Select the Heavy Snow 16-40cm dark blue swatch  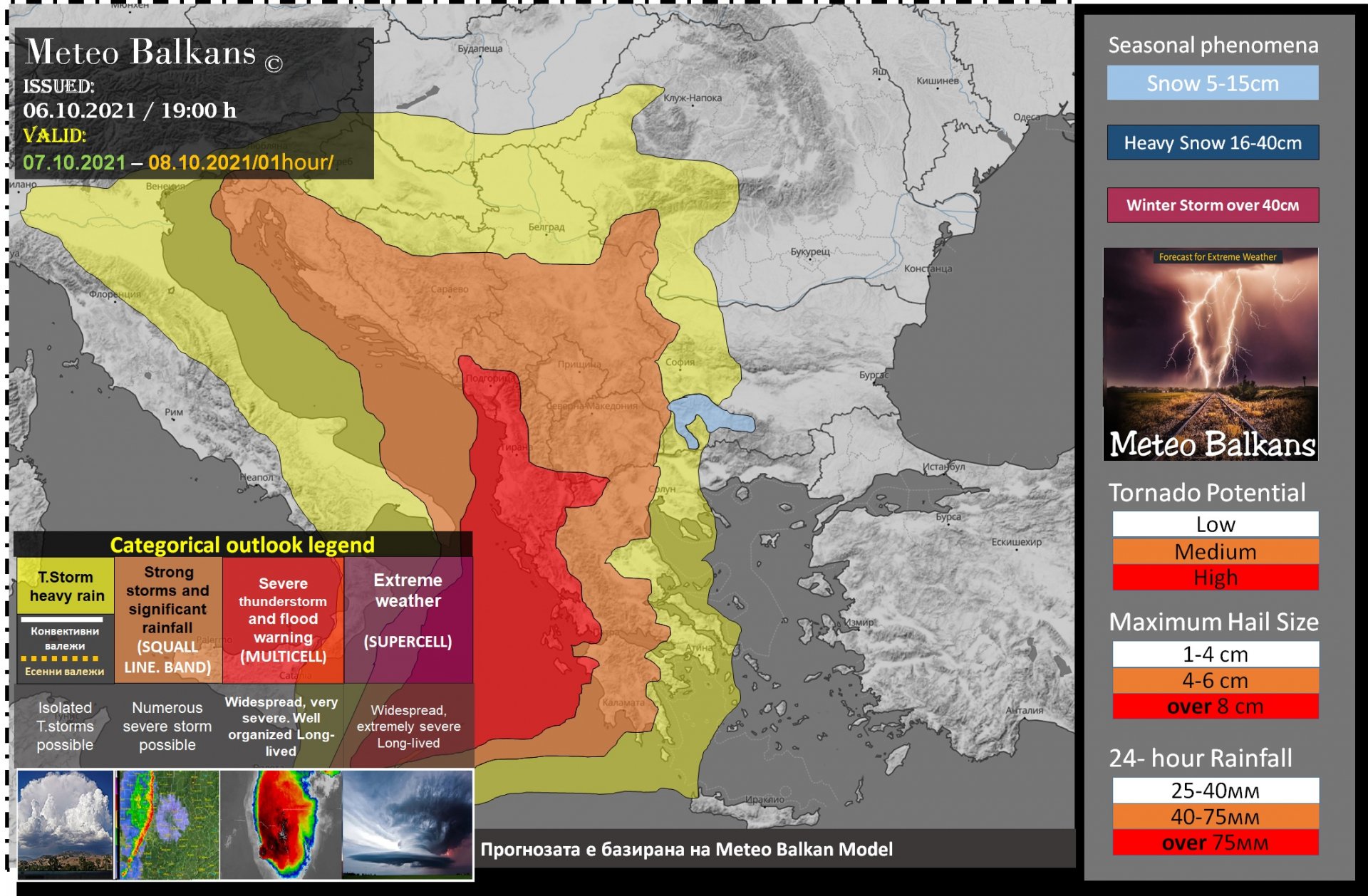(x=1212, y=142)
